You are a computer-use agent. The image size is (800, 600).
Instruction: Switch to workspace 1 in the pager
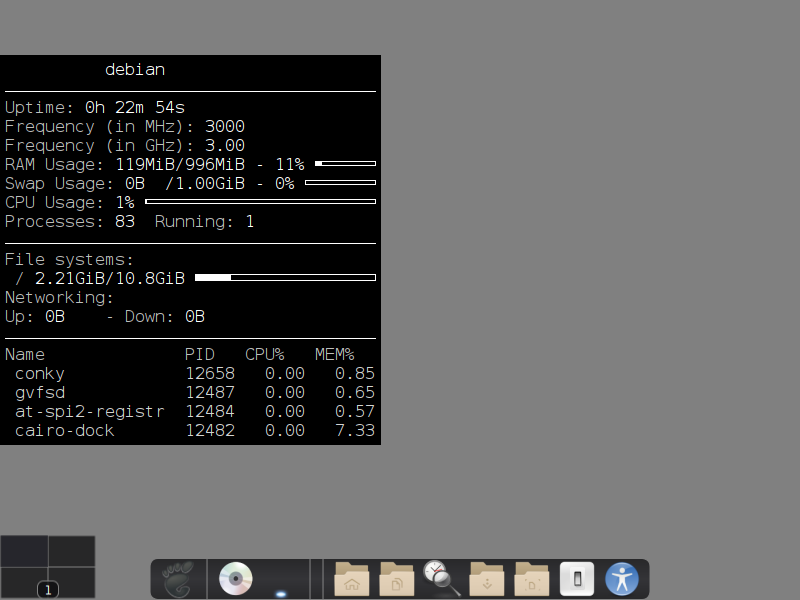coord(24,552)
